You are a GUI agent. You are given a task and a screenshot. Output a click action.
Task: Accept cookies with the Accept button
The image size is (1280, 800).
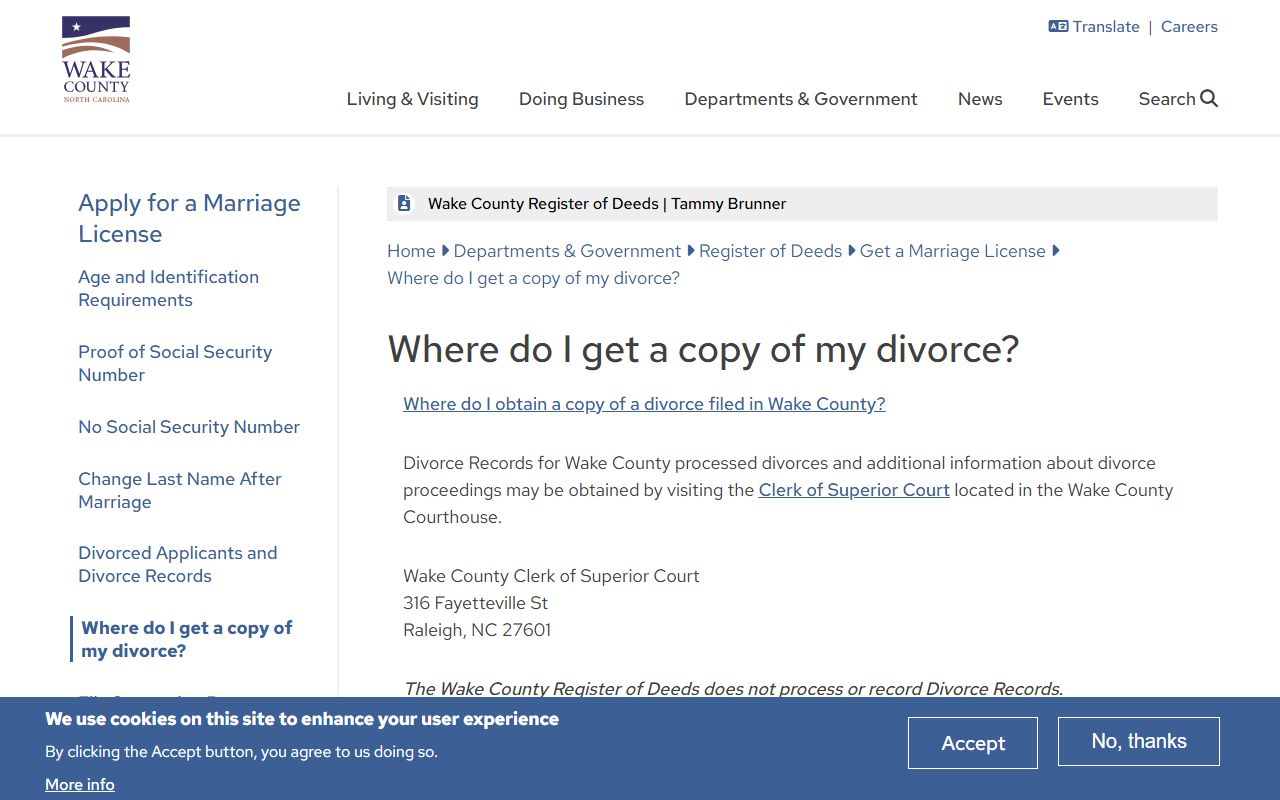pyautogui.click(x=973, y=743)
